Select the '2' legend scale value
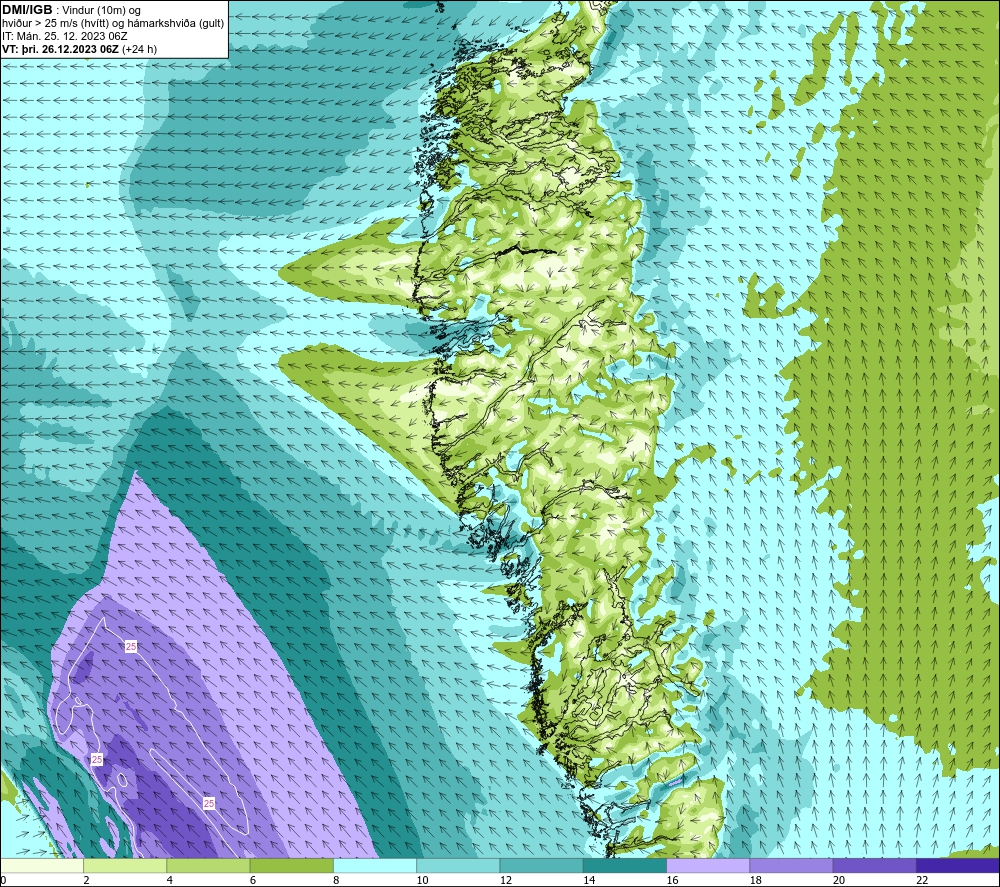The image size is (1000, 887). tap(86, 880)
